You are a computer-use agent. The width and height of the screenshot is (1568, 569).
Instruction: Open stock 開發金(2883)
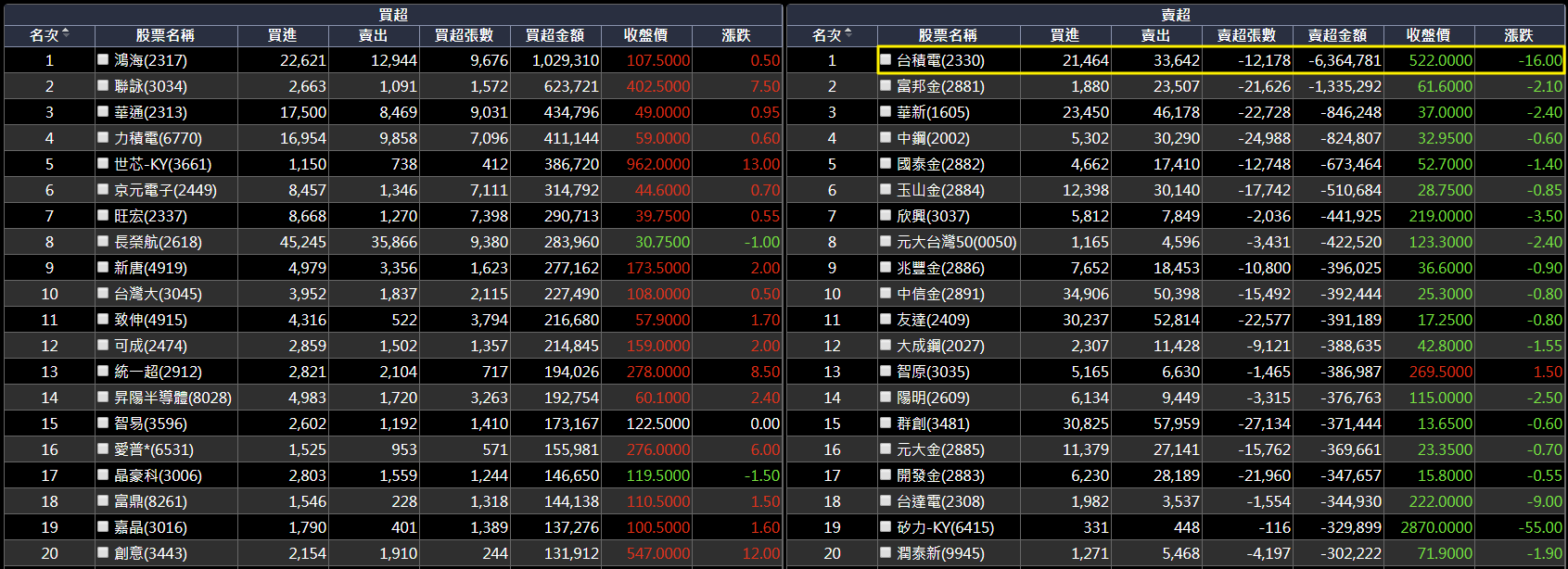[x=940, y=475]
